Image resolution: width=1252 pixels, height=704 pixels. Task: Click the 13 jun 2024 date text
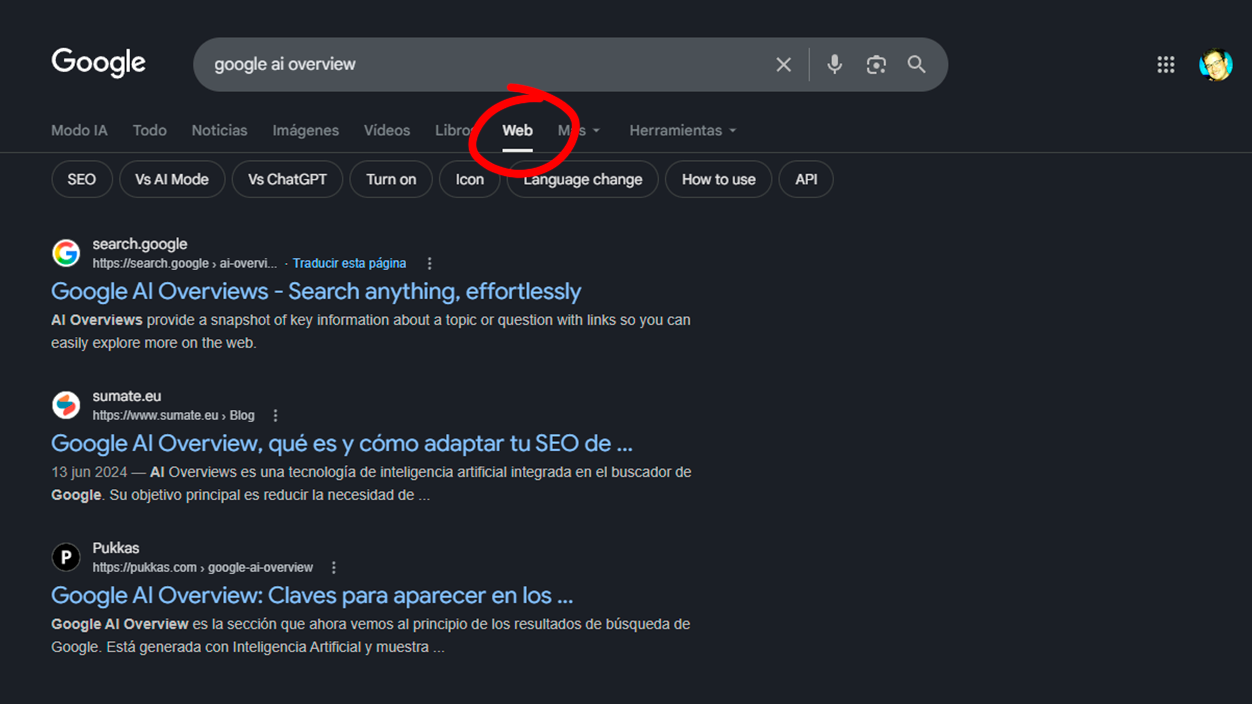coord(89,472)
